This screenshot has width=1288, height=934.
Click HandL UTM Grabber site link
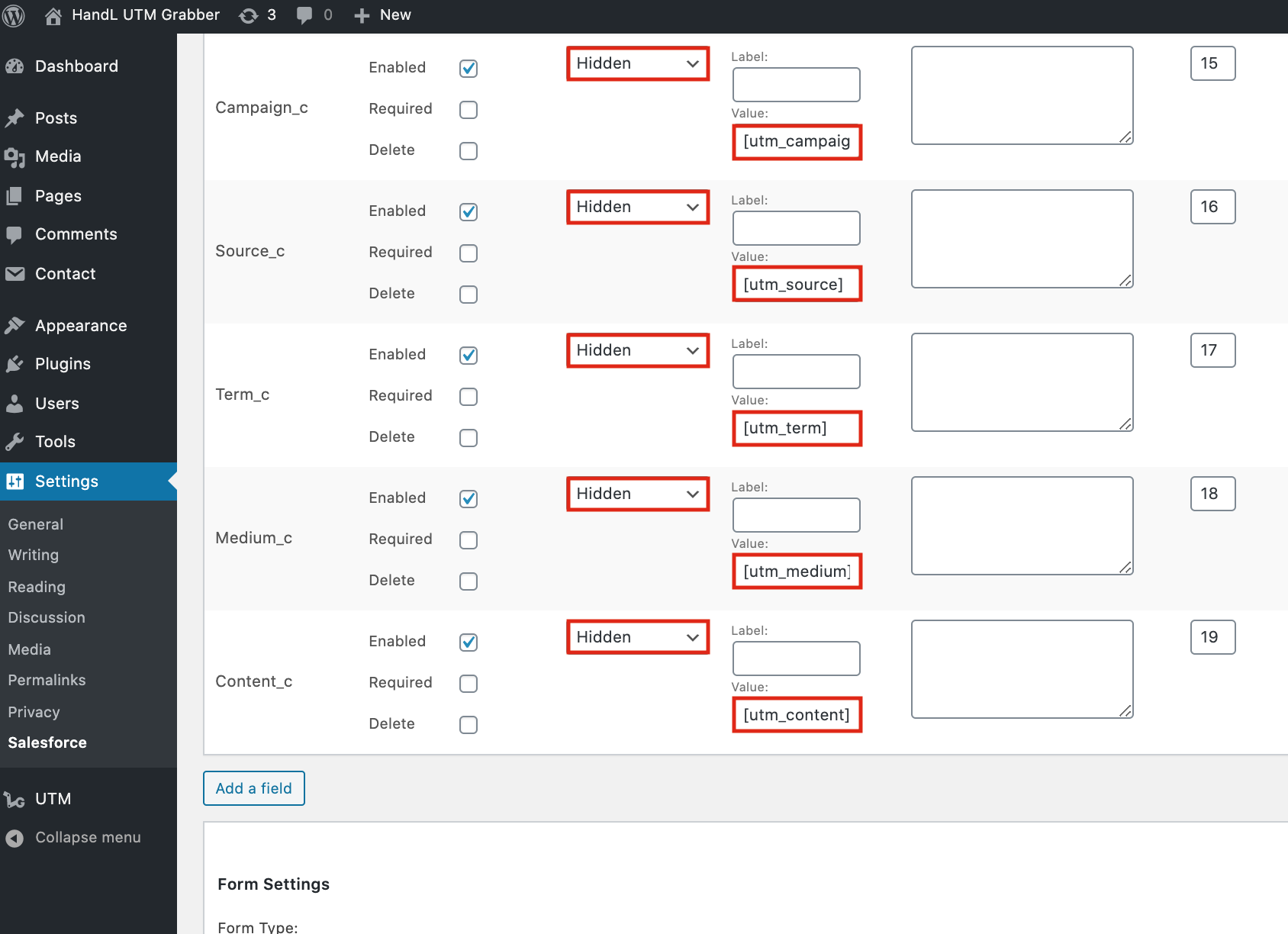(145, 15)
